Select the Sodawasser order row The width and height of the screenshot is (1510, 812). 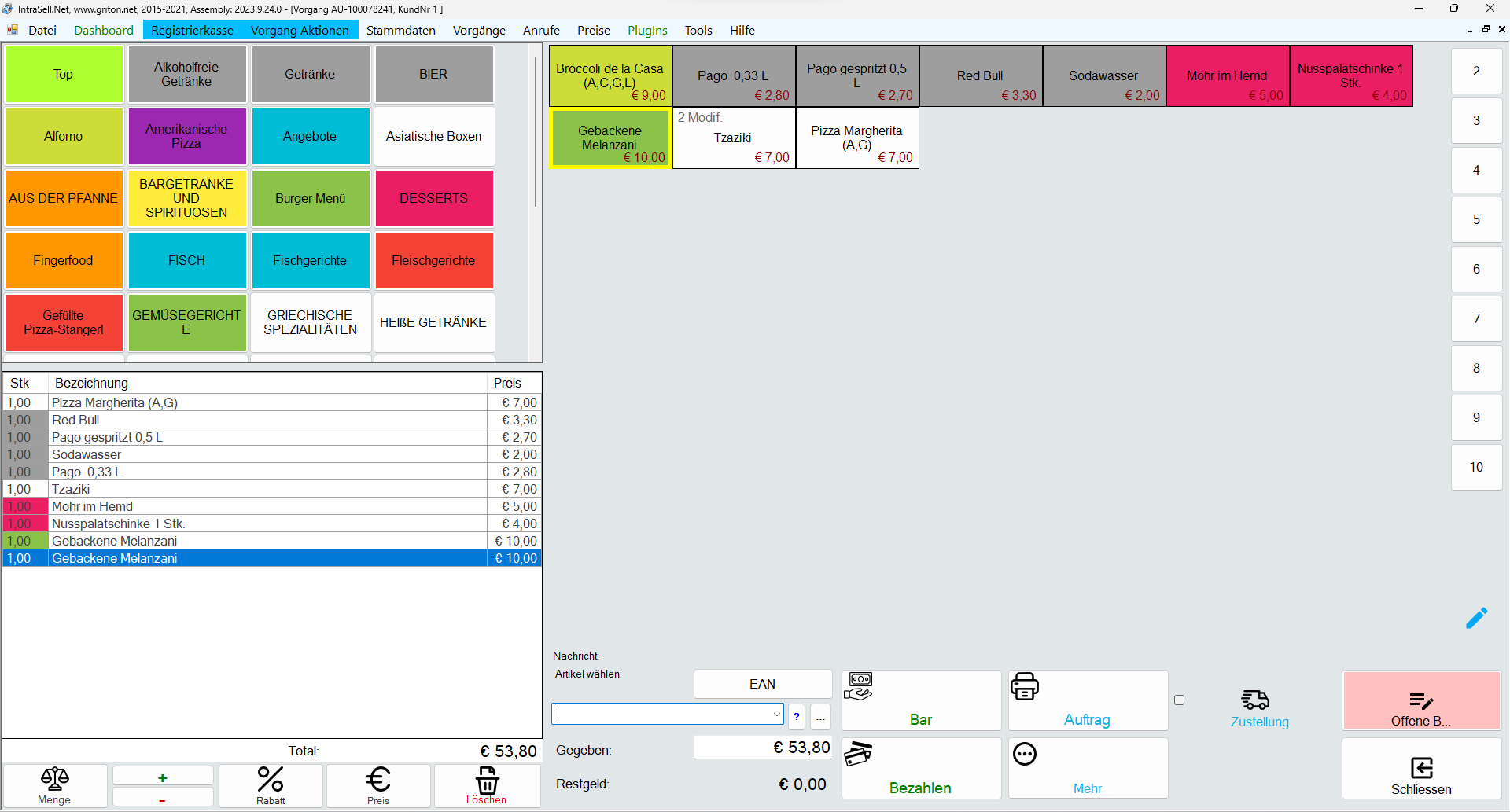tap(272, 454)
